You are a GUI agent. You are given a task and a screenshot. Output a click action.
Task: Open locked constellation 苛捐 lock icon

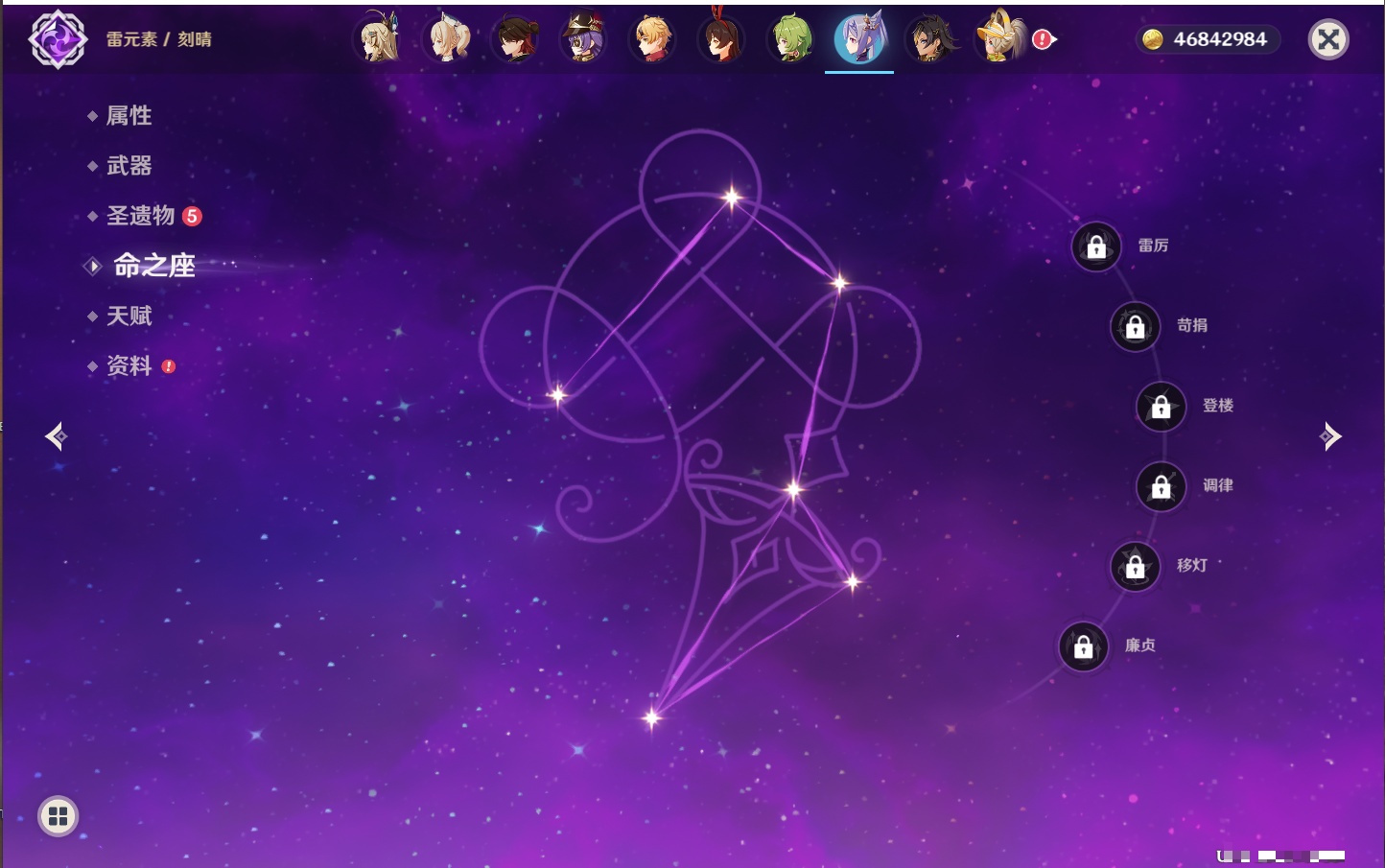[x=1136, y=326]
